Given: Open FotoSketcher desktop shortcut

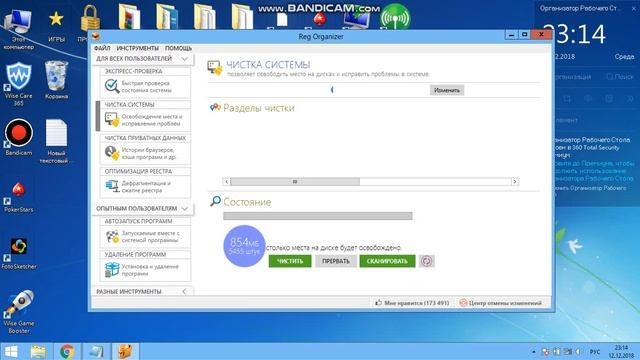Looking at the screenshot, I should [x=18, y=253].
